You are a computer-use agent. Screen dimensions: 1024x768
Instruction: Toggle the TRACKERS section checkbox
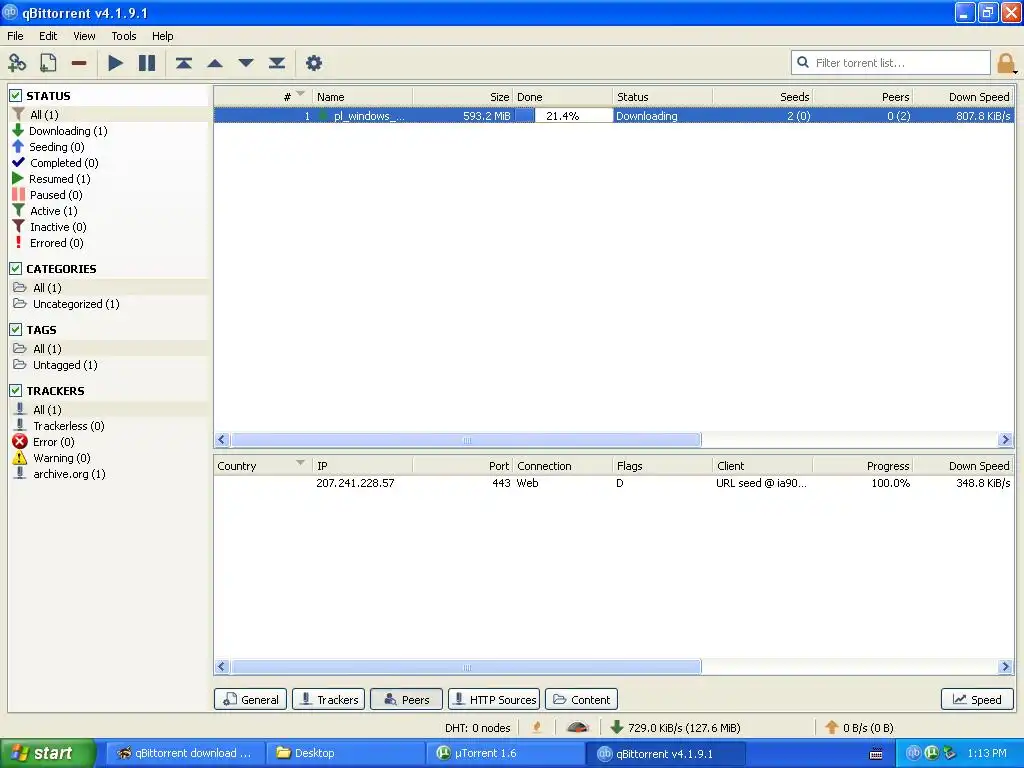pyautogui.click(x=16, y=391)
